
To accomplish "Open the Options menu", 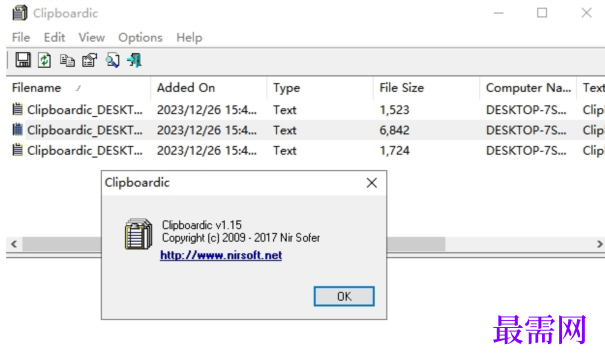I will pyautogui.click(x=140, y=37).
